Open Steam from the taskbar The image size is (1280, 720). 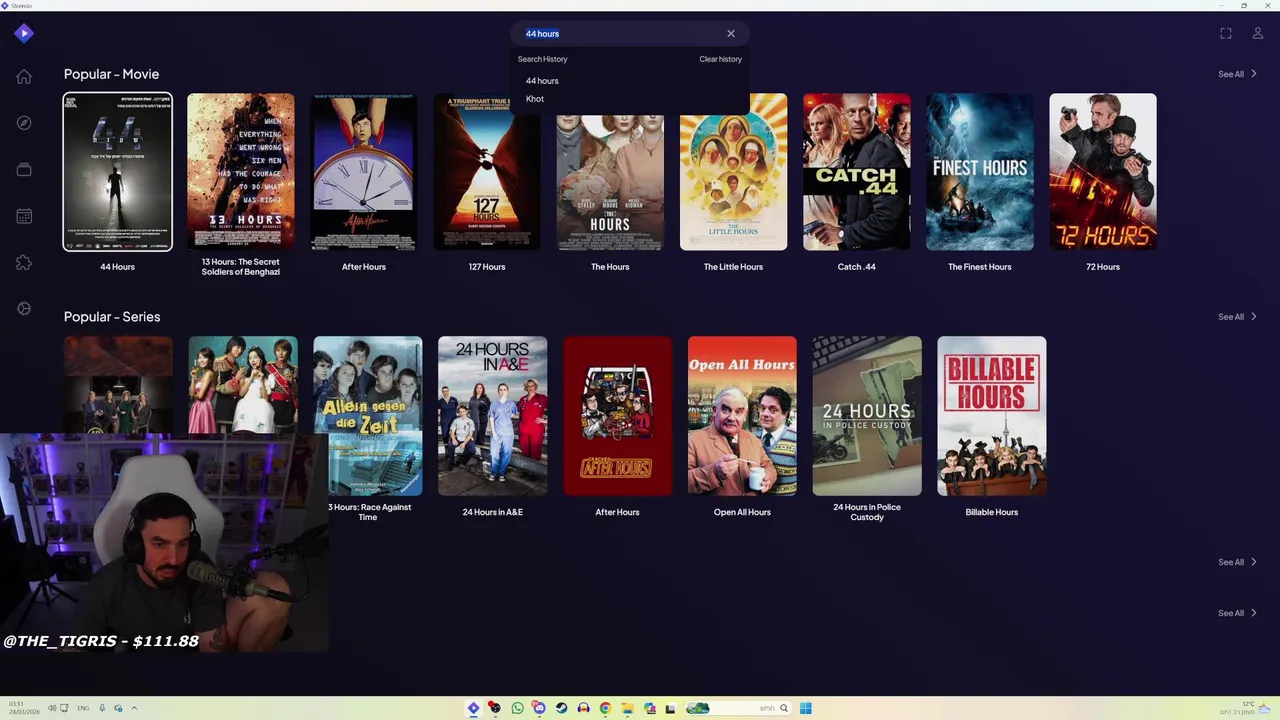point(561,708)
